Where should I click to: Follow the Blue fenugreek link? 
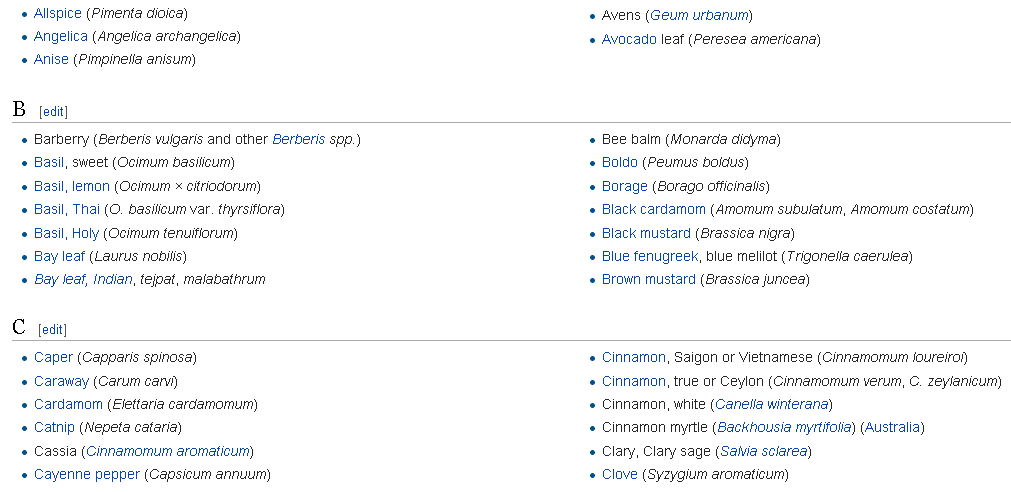[650, 257]
